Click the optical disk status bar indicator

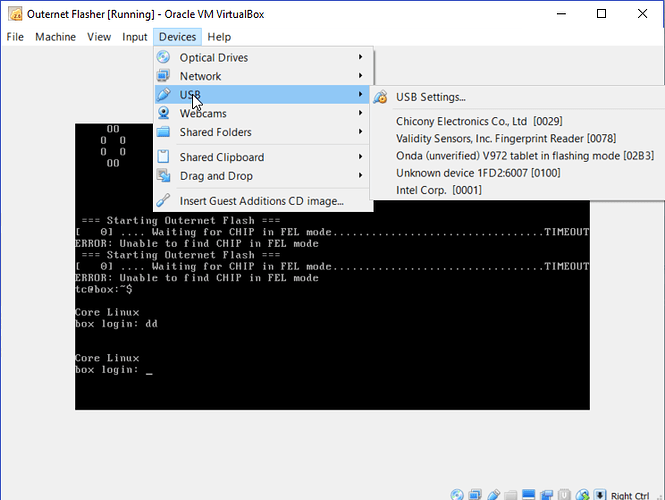[457, 494]
